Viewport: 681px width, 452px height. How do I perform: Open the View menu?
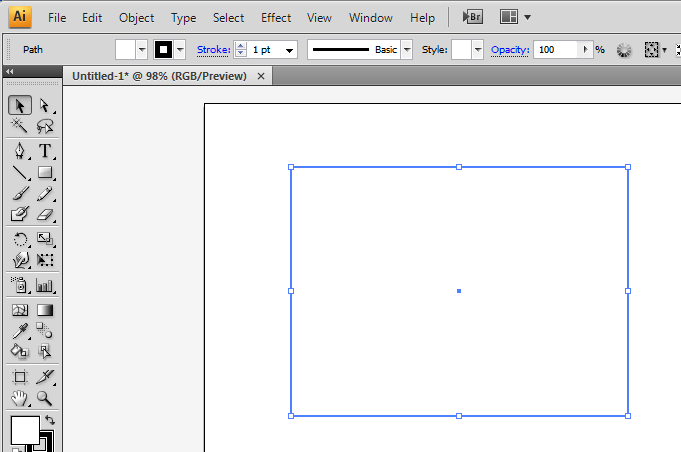coord(319,18)
